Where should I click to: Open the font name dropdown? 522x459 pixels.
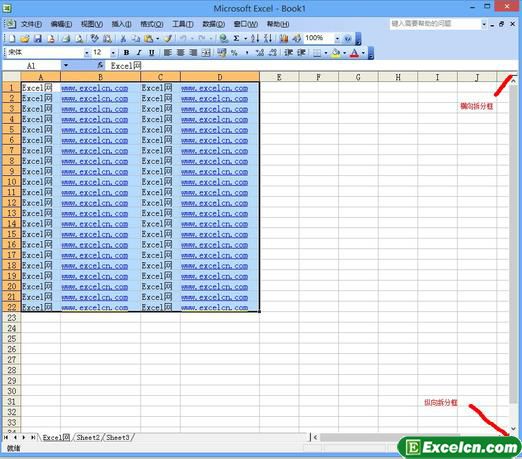(x=86, y=53)
